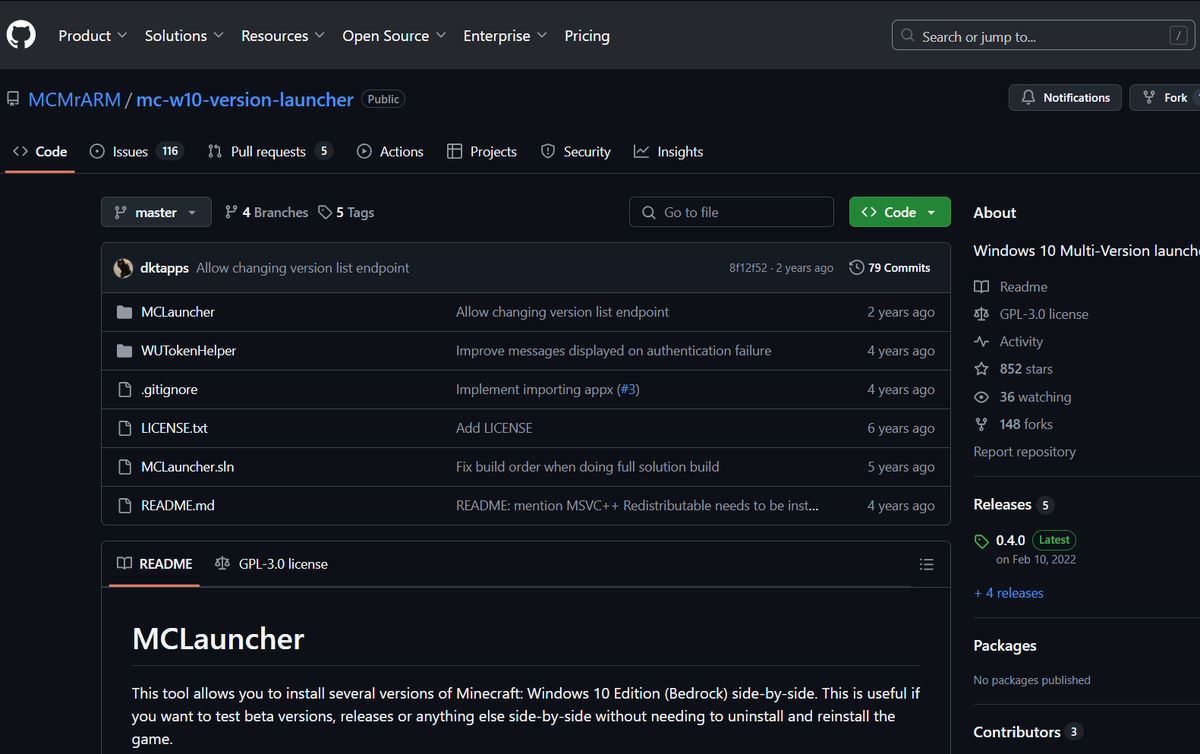Open the Contributors heading link
Viewport: 1200px width, 754px height.
(1027, 732)
